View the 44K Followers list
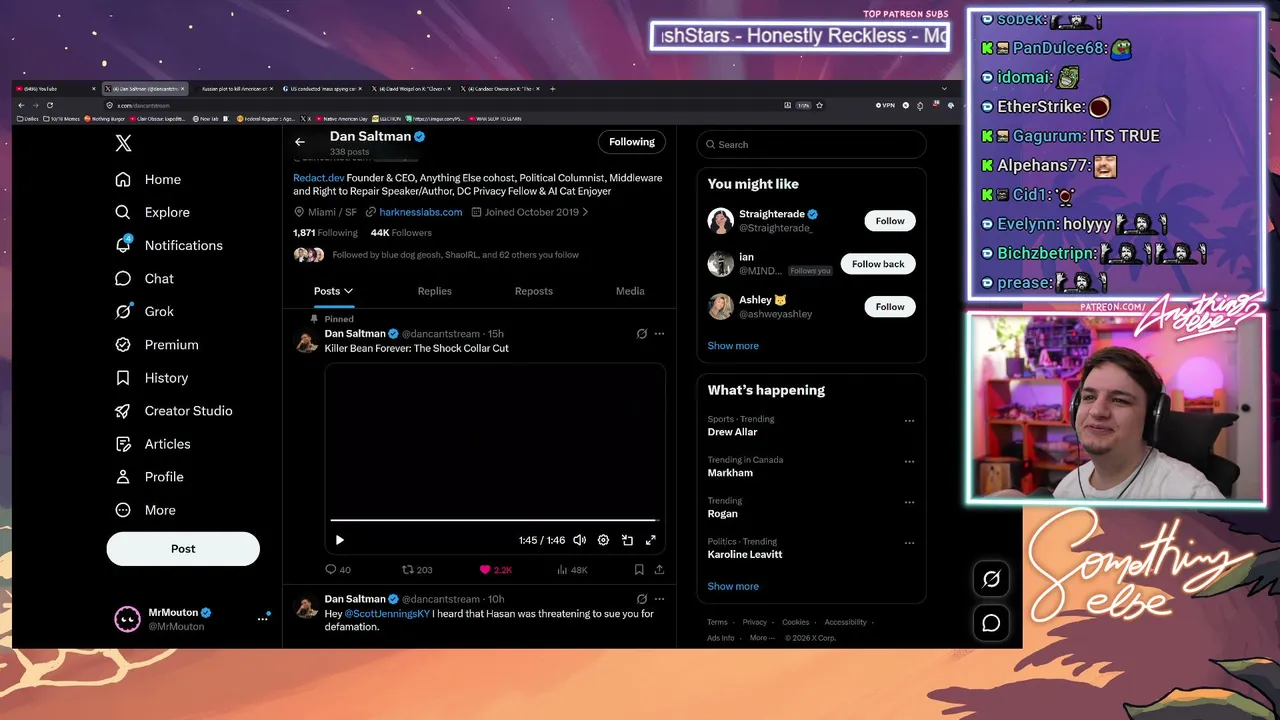The height and width of the screenshot is (720, 1280). coord(401,233)
